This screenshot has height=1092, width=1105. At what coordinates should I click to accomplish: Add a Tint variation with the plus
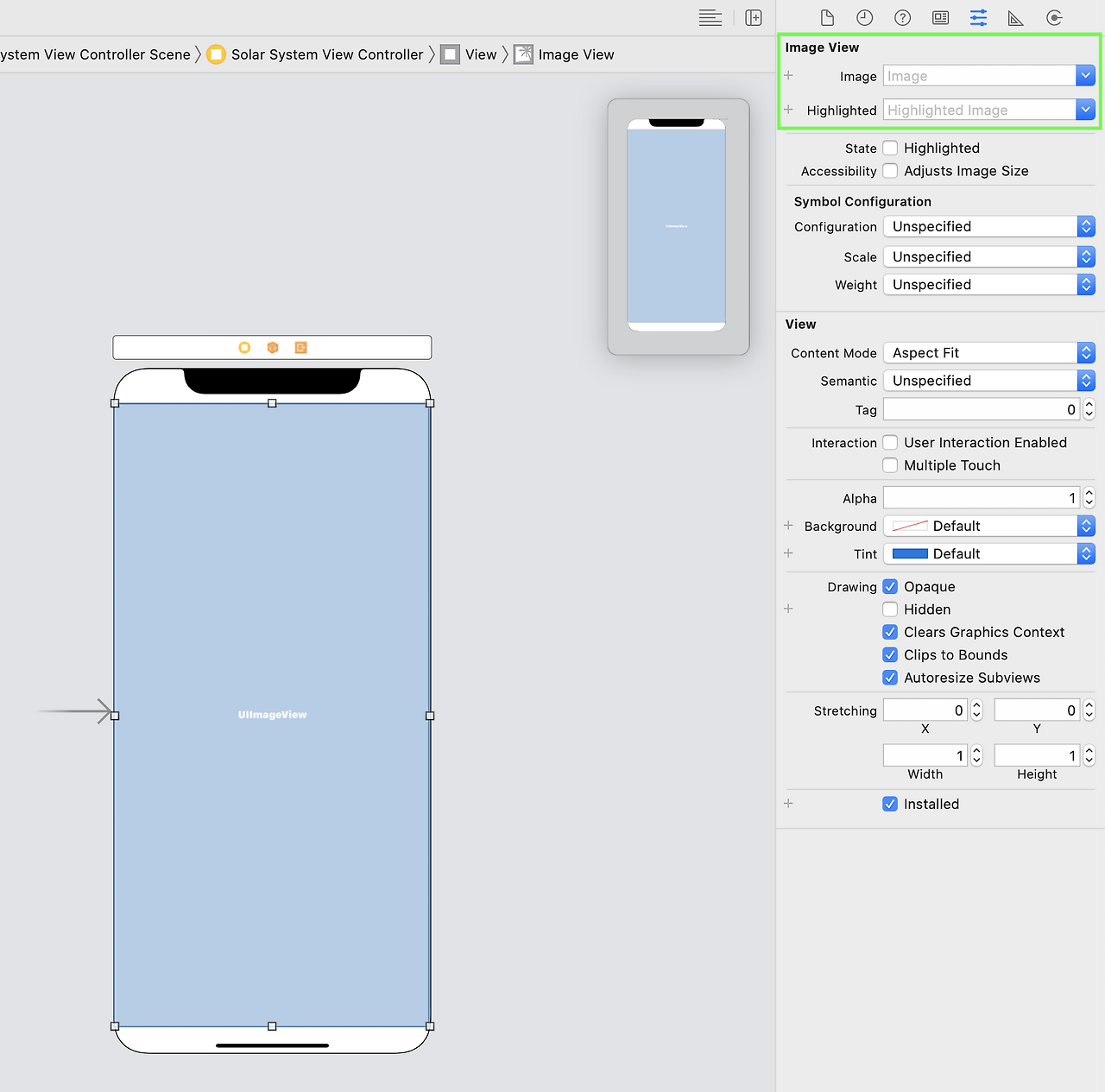click(788, 553)
